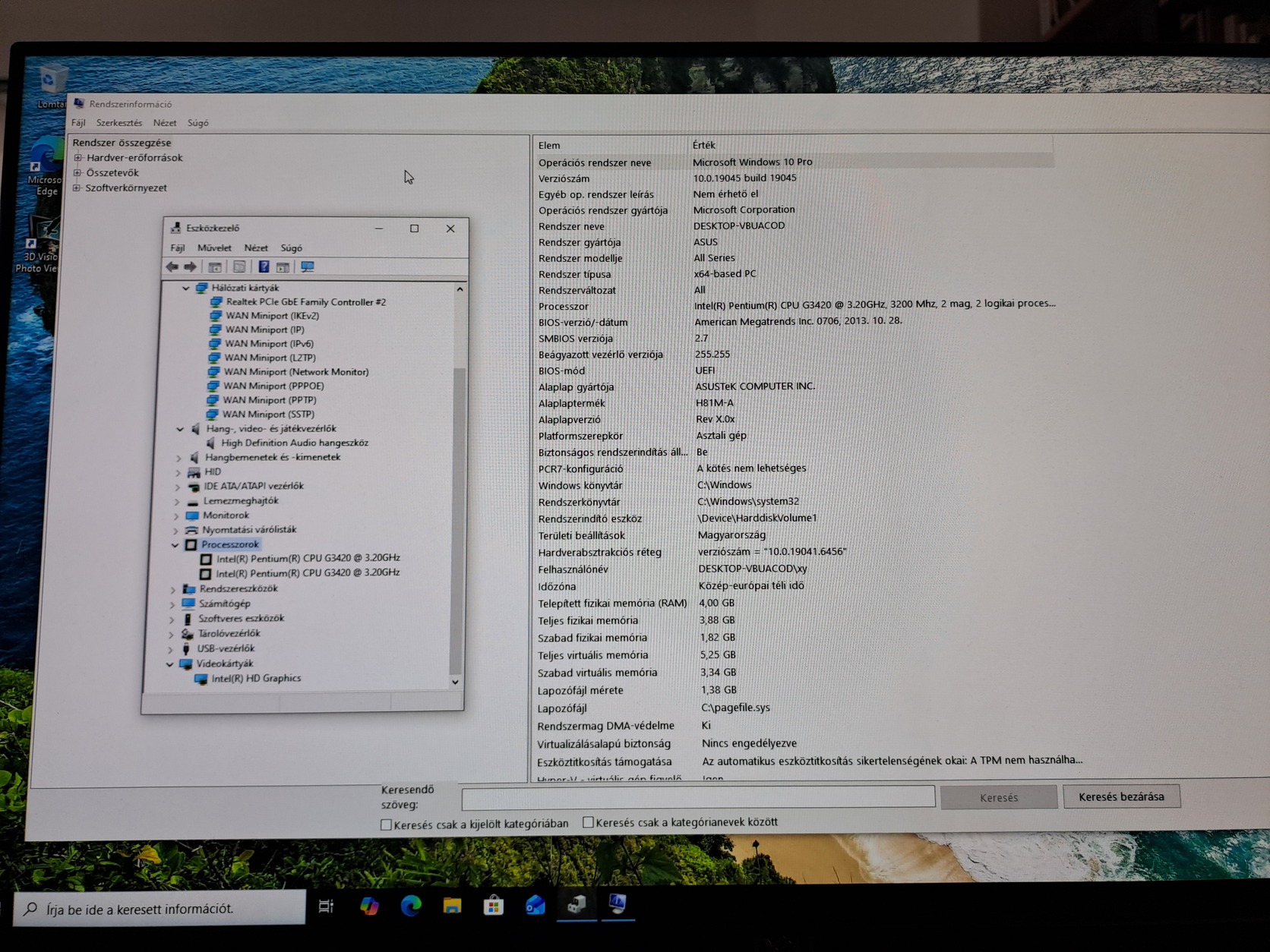The width and height of the screenshot is (1270, 952).
Task: Click the USB-vezérlők plug icon
Action: pyautogui.click(x=186, y=648)
